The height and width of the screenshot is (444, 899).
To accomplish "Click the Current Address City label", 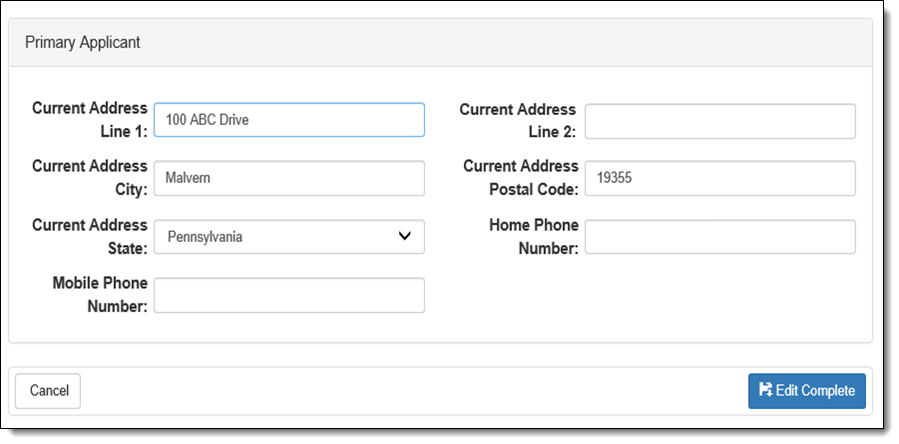I will pyautogui.click(x=90, y=178).
